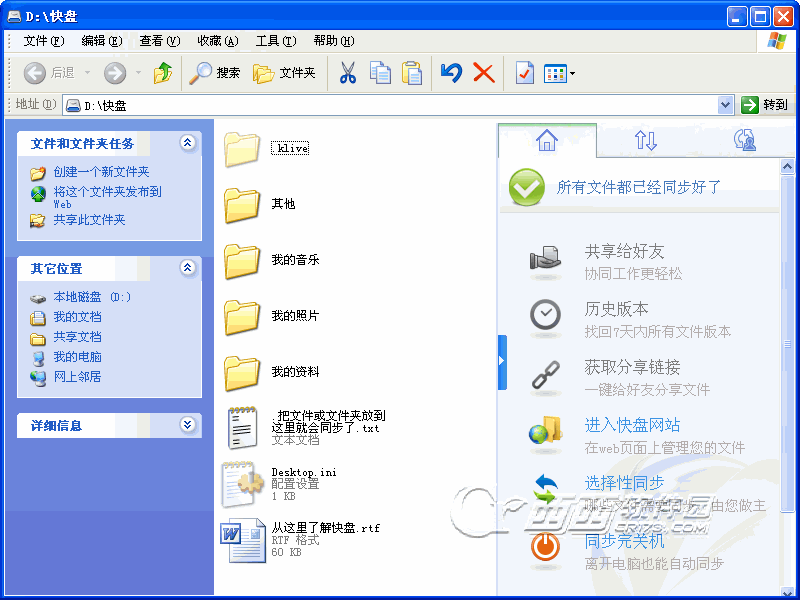Viewport: 800px width, 600px height.
Task: Toggle the 文件夹 folders pane button
Action: coord(285,73)
